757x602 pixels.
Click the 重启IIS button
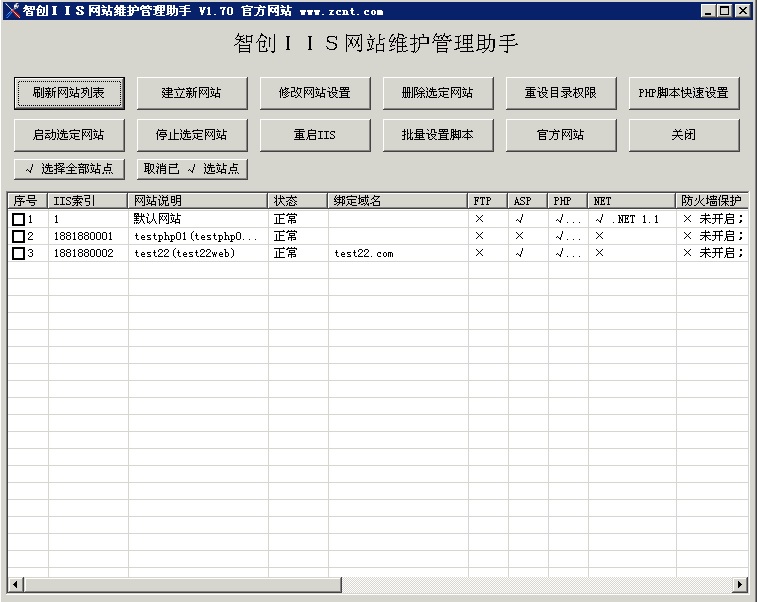click(x=315, y=135)
